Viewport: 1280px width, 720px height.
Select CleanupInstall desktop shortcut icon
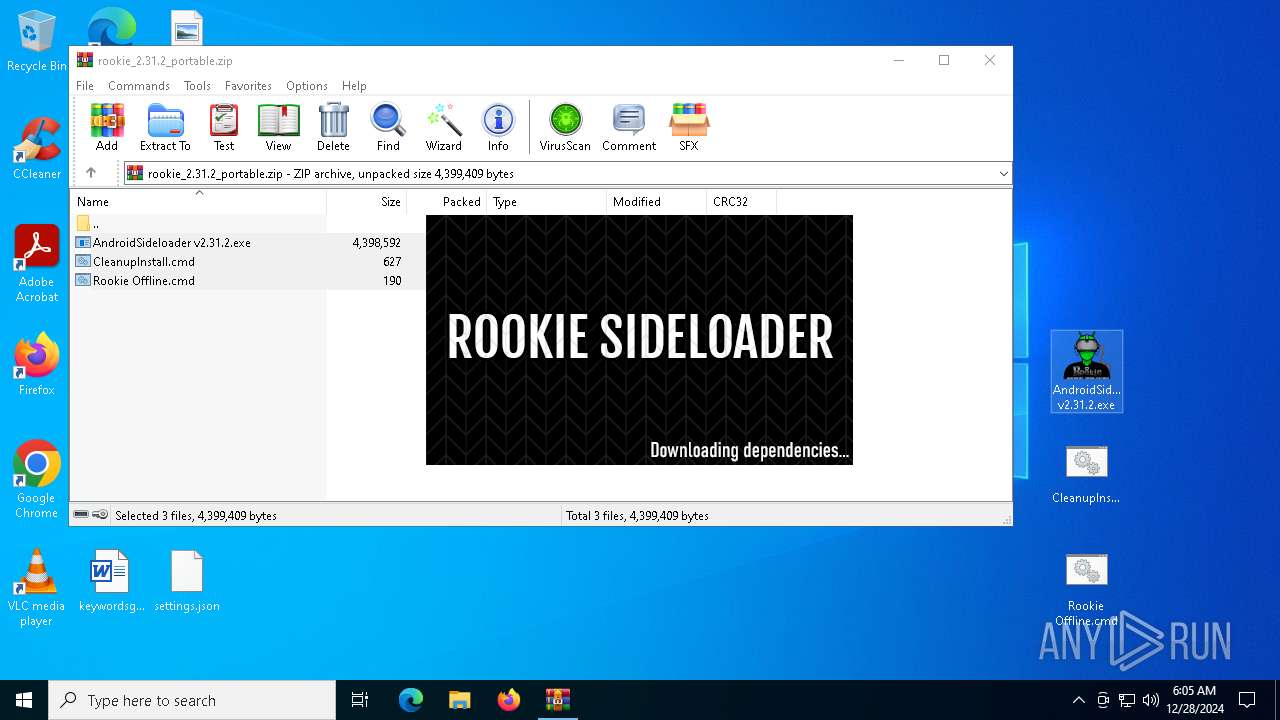tap(1086, 475)
